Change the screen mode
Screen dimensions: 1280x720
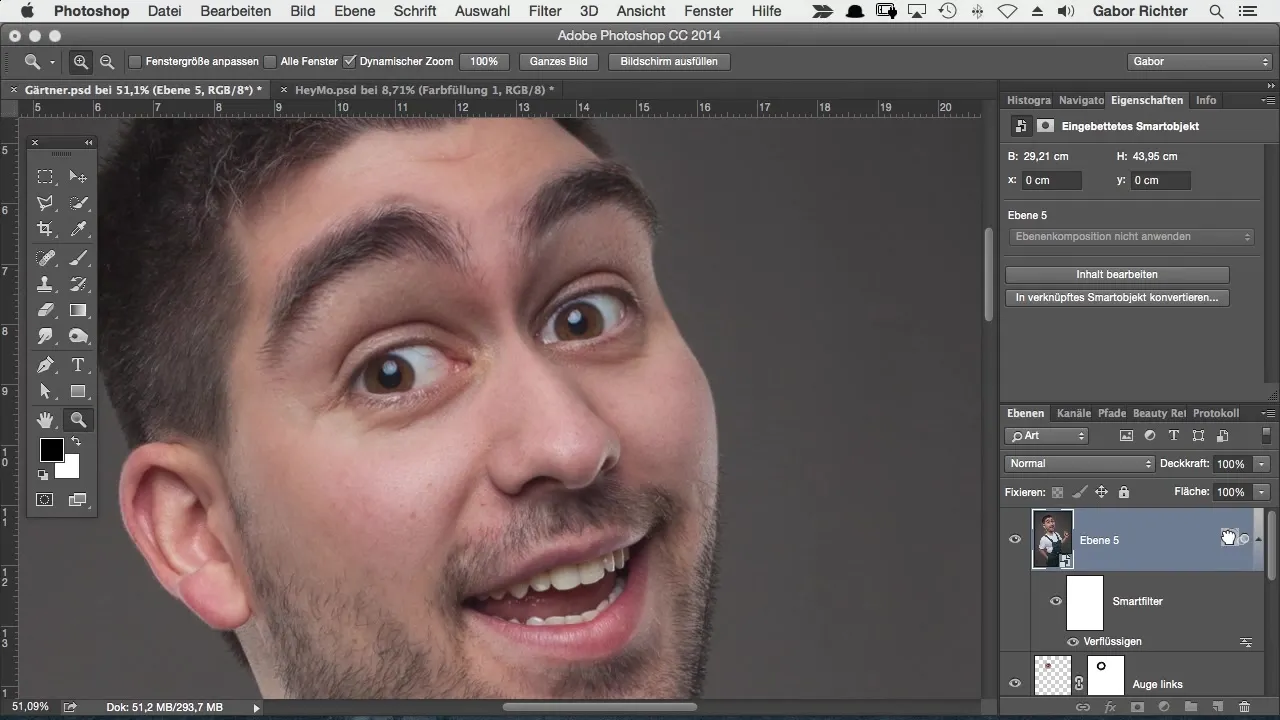tap(78, 499)
